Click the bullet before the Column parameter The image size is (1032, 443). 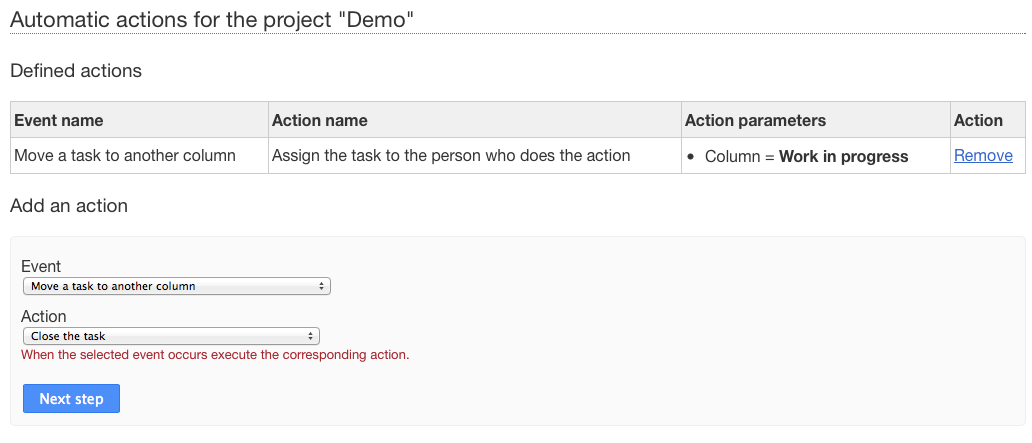(x=691, y=157)
